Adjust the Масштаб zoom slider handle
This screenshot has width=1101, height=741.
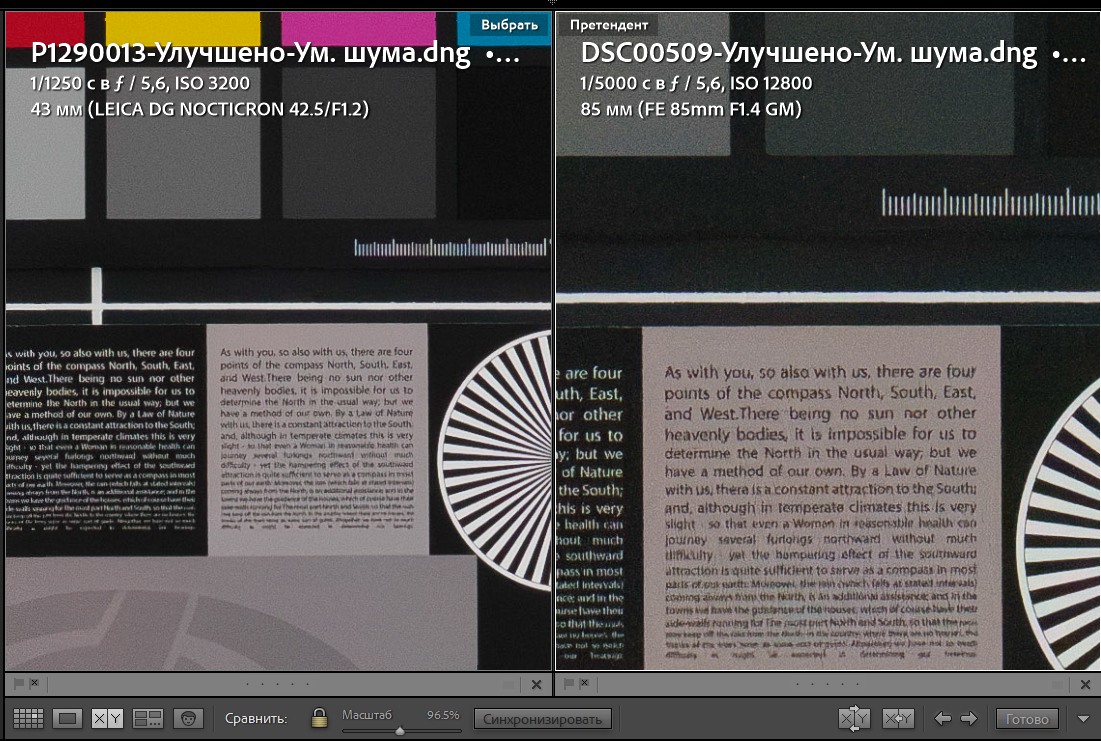400,731
